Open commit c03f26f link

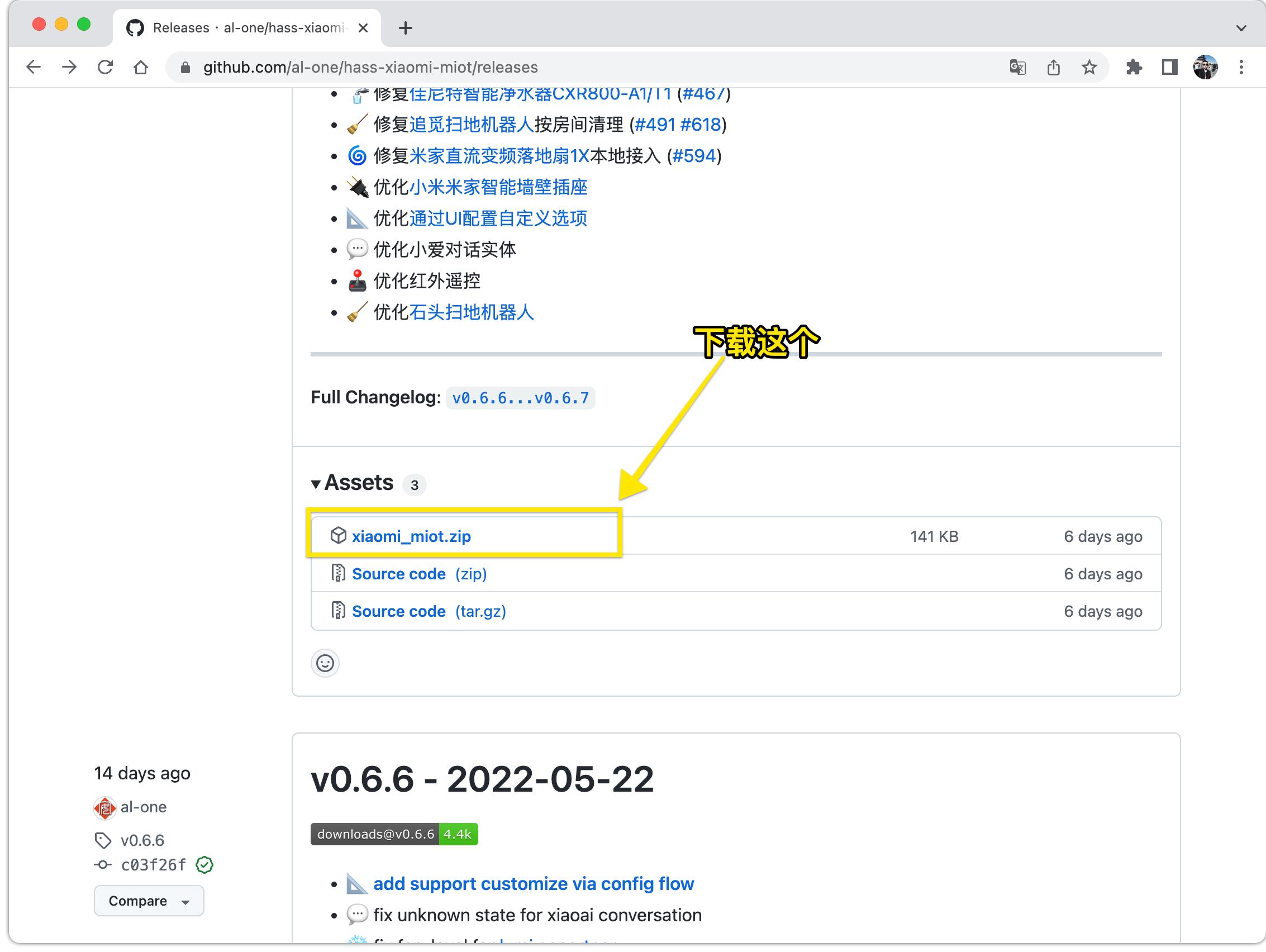154,864
